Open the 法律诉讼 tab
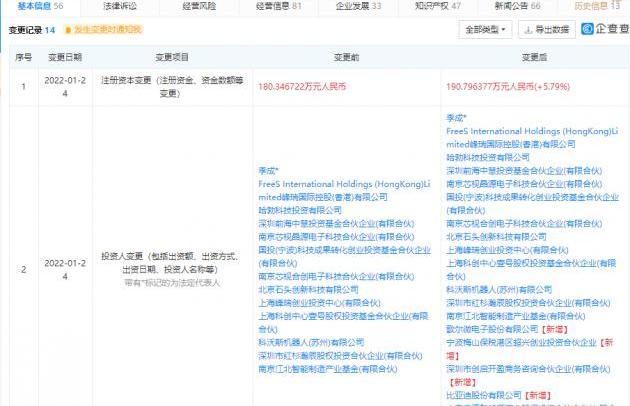The width and height of the screenshot is (630, 406). point(120,6)
